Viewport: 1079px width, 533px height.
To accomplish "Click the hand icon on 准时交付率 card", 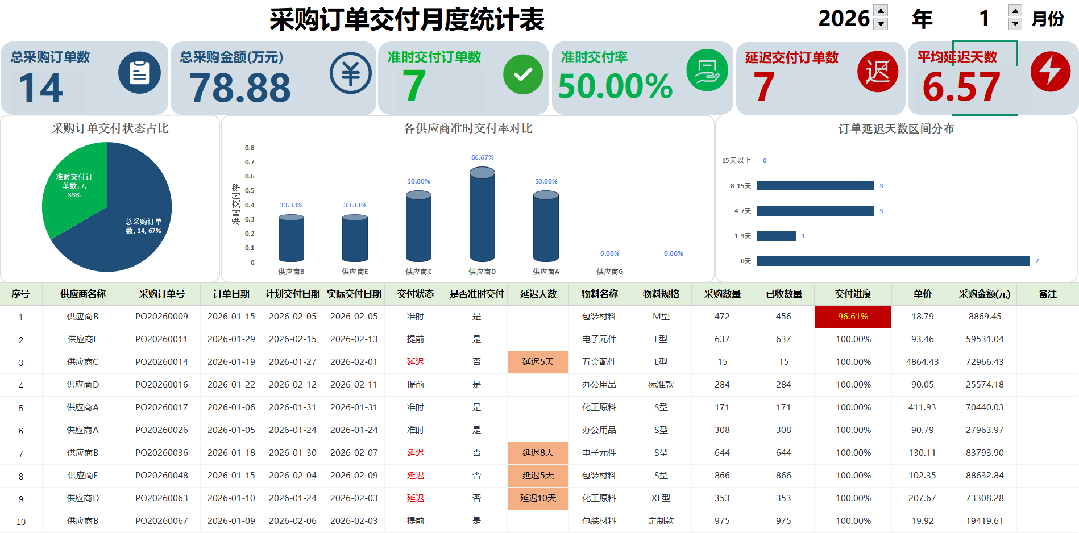I will [x=707, y=69].
